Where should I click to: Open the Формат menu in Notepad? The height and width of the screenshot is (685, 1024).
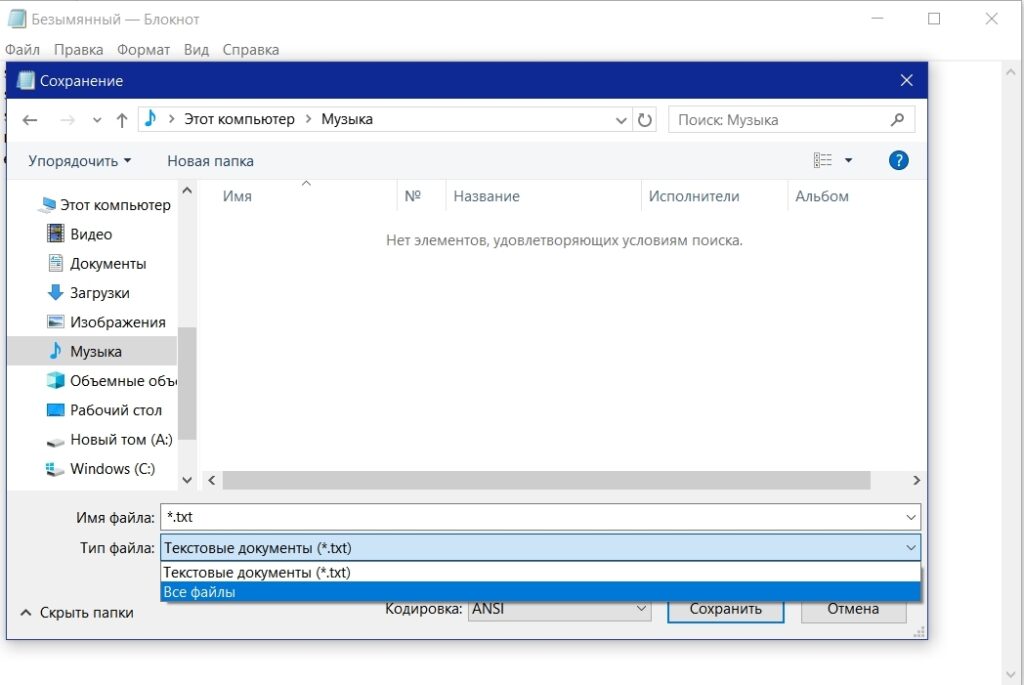click(x=143, y=50)
